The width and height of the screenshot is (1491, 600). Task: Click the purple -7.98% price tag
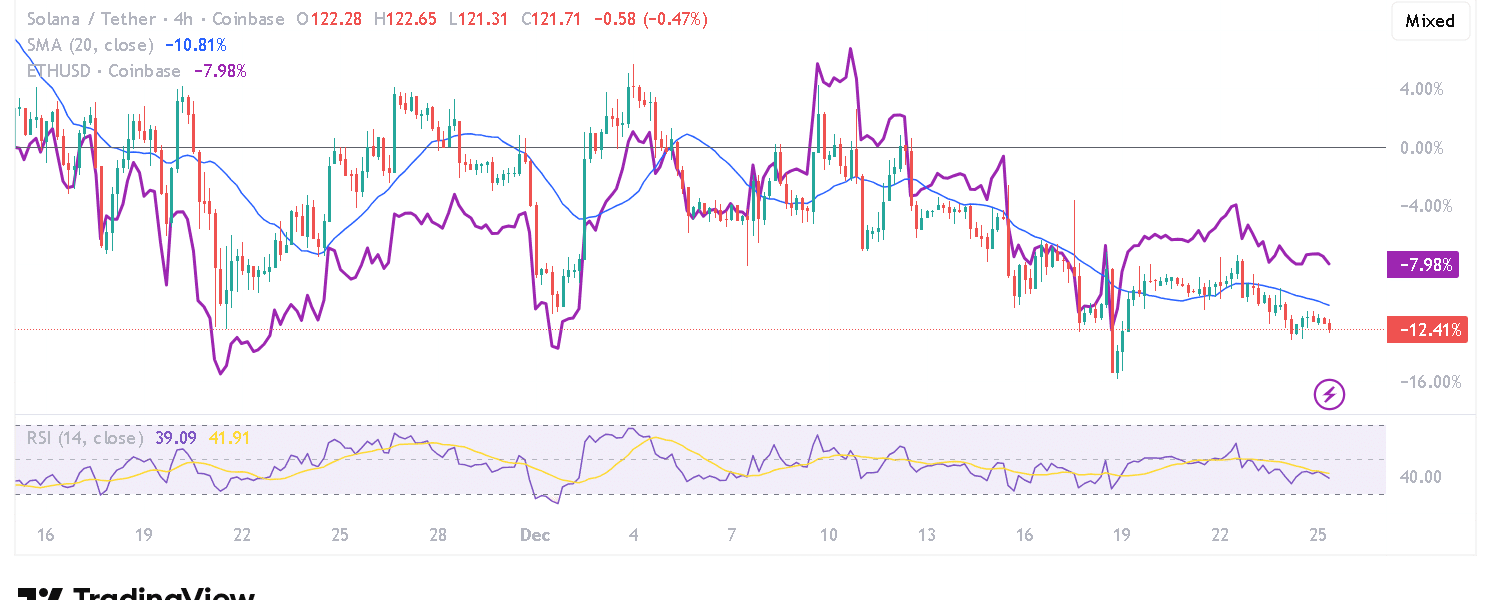(x=1422, y=265)
